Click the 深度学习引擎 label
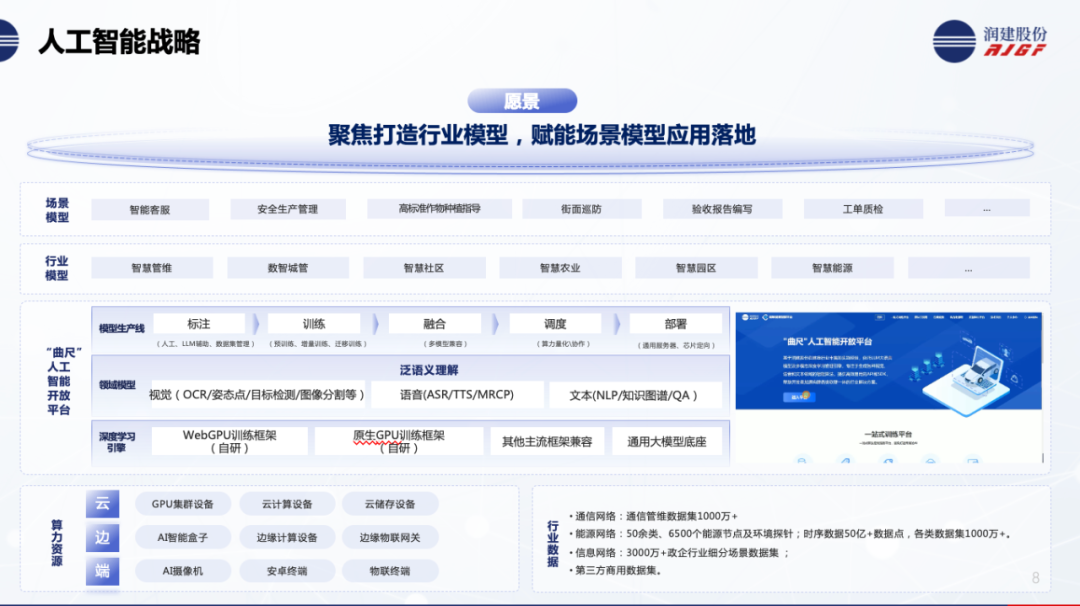The image size is (1080, 606). coord(117,442)
